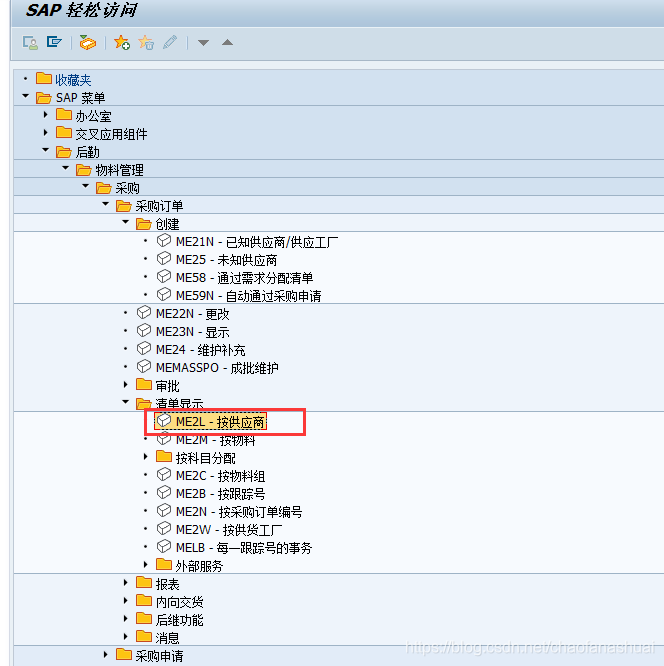The height and width of the screenshot is (666, 664).
Task: Select ME22N - 更改 transaction
Action: click(192, 314)
